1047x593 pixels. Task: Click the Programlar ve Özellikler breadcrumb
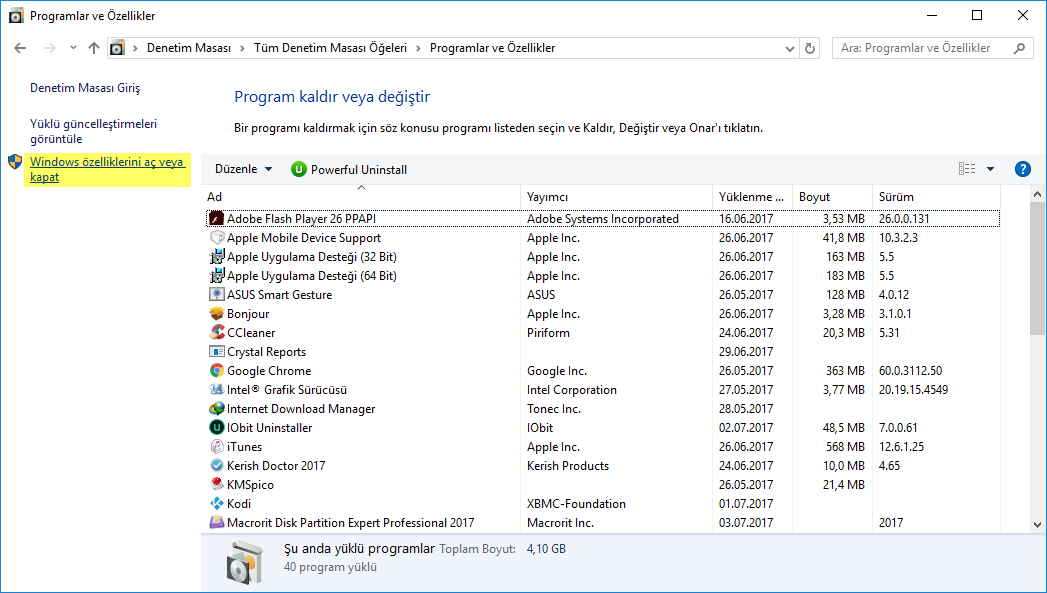493,48
